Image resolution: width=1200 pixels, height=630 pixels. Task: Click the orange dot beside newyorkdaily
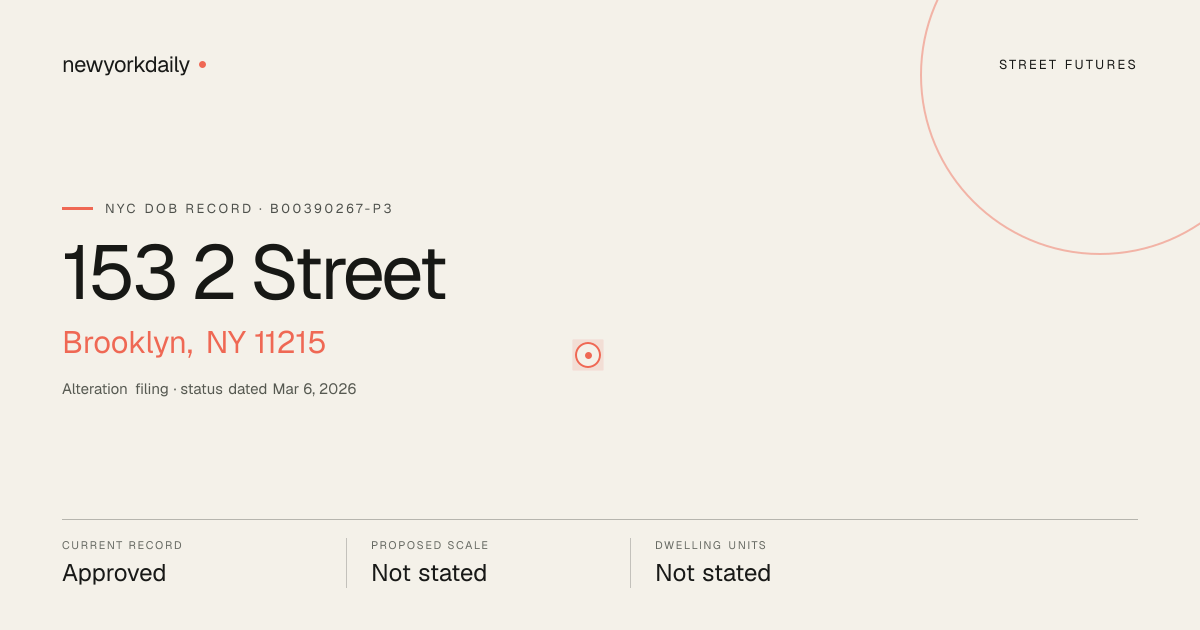(x=202, y=64)
